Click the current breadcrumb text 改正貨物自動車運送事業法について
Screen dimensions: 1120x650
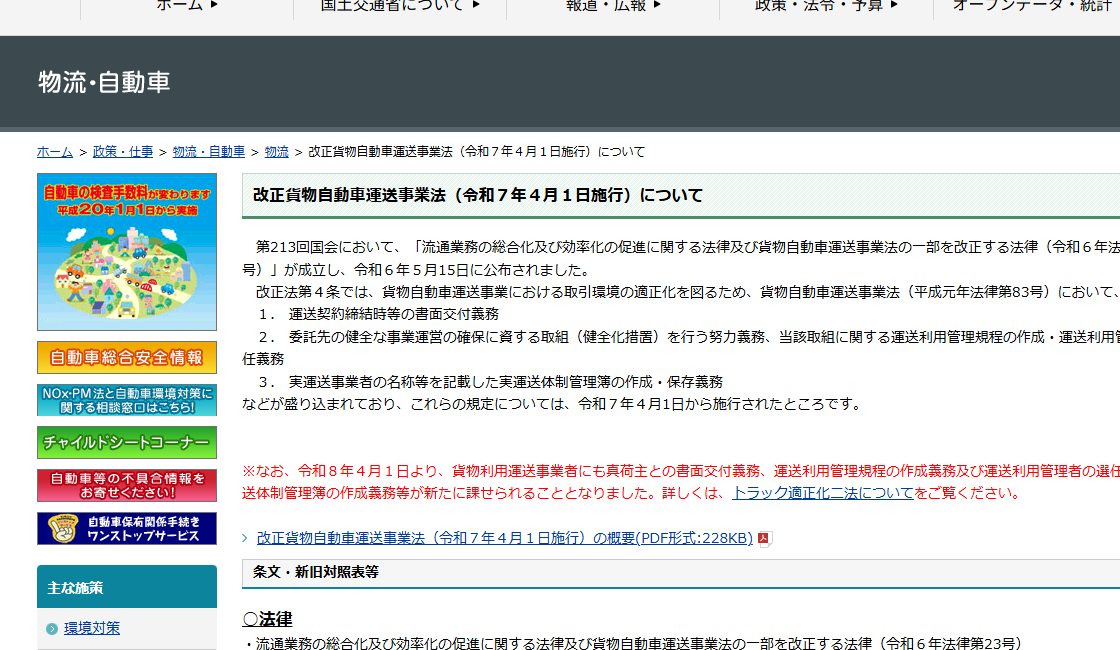click(x=476, y=151)
